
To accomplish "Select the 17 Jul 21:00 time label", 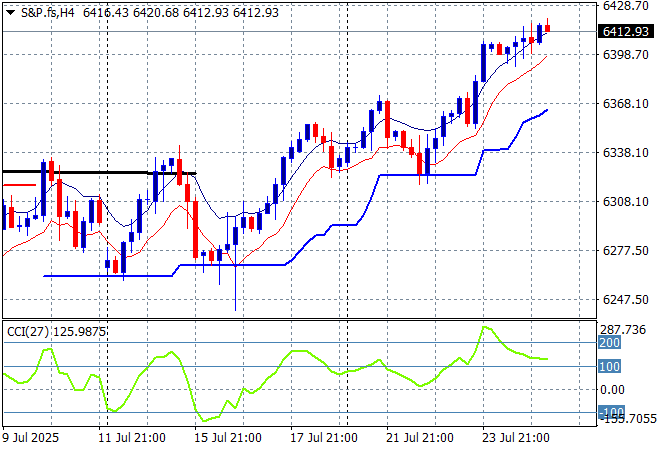I will (x=324, y=438).
